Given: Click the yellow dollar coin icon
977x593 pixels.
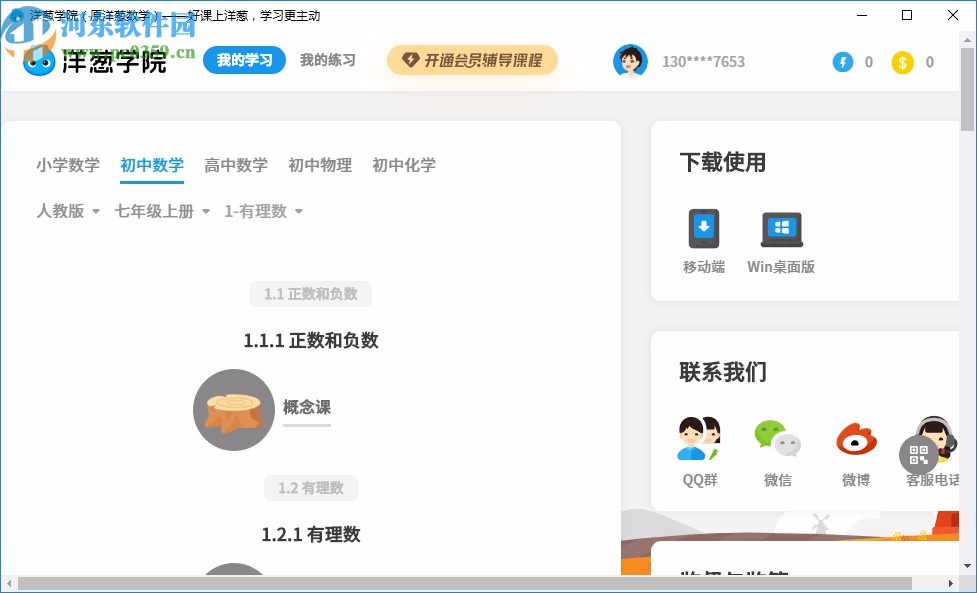Looking at the screenshot, I should pyautogui.click(x=902, y=61).
